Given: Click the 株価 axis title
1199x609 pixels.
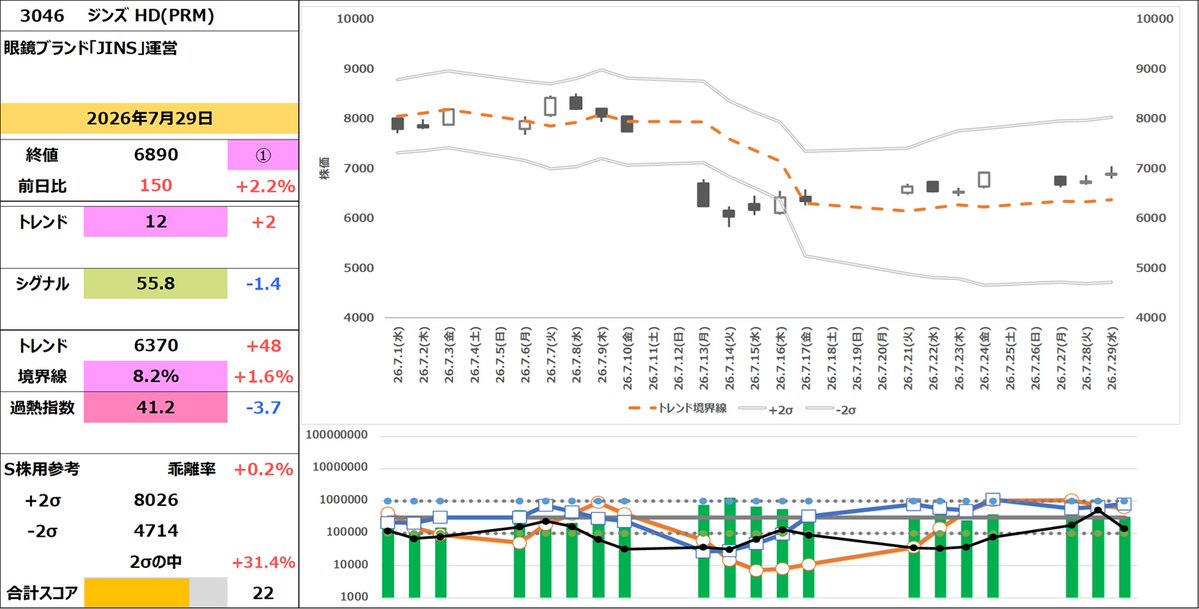Looking at the screenshot, I should pos(323,168).
